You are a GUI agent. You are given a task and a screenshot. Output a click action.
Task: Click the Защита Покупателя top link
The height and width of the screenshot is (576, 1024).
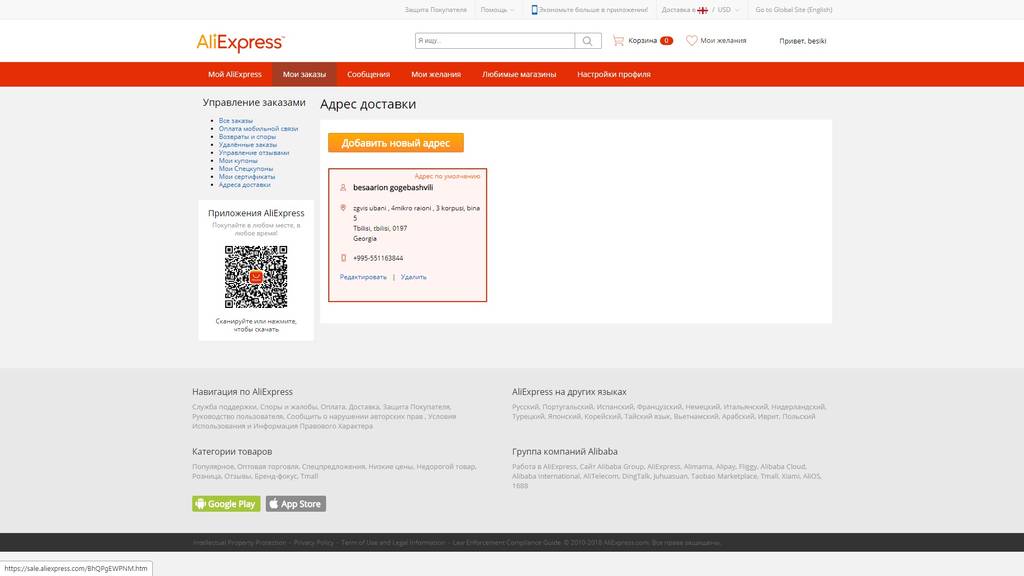[x=436, y=10]
